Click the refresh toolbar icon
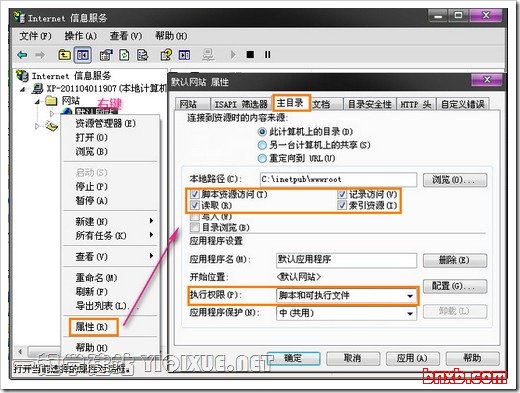Image resolution: width=520 pixels, height=393 pixels. click(x=124, y=55)
